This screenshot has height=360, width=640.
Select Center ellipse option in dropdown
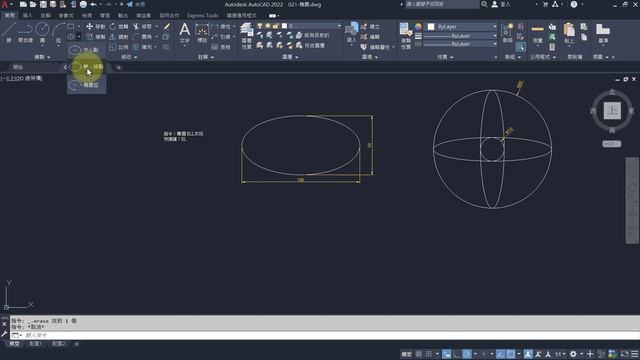[x=87, y=50]
